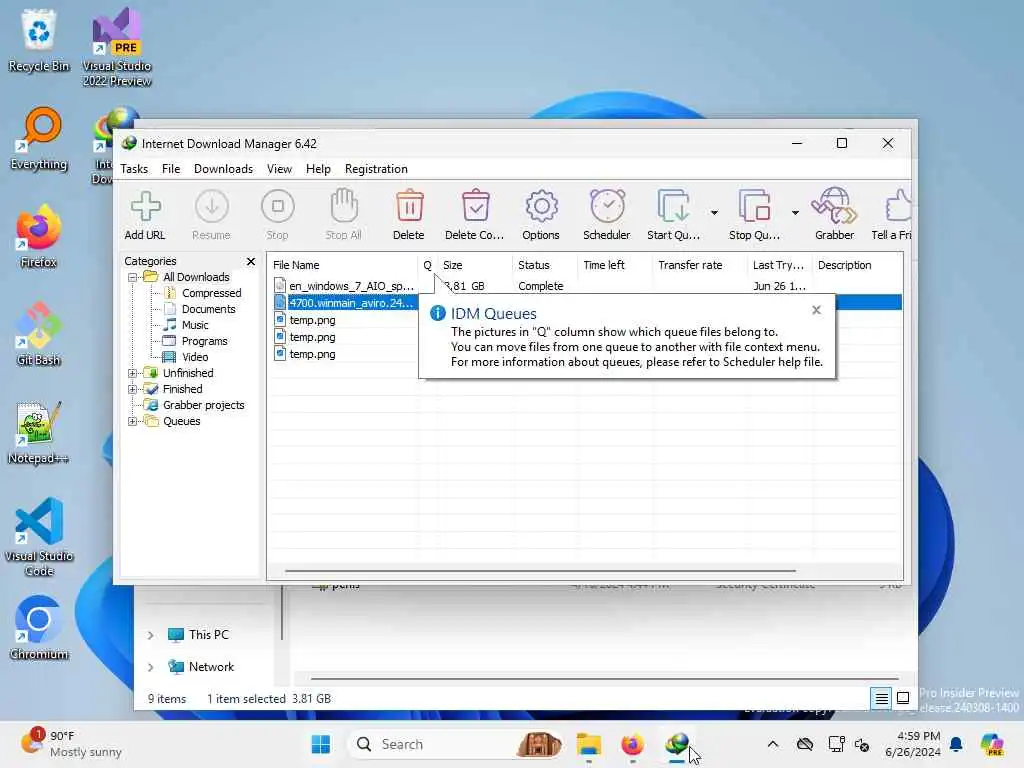Image resolution: width=1024 pixels, height=768 pixels.
Task: Click the Add URL toolbar icon
Action: 145,216
